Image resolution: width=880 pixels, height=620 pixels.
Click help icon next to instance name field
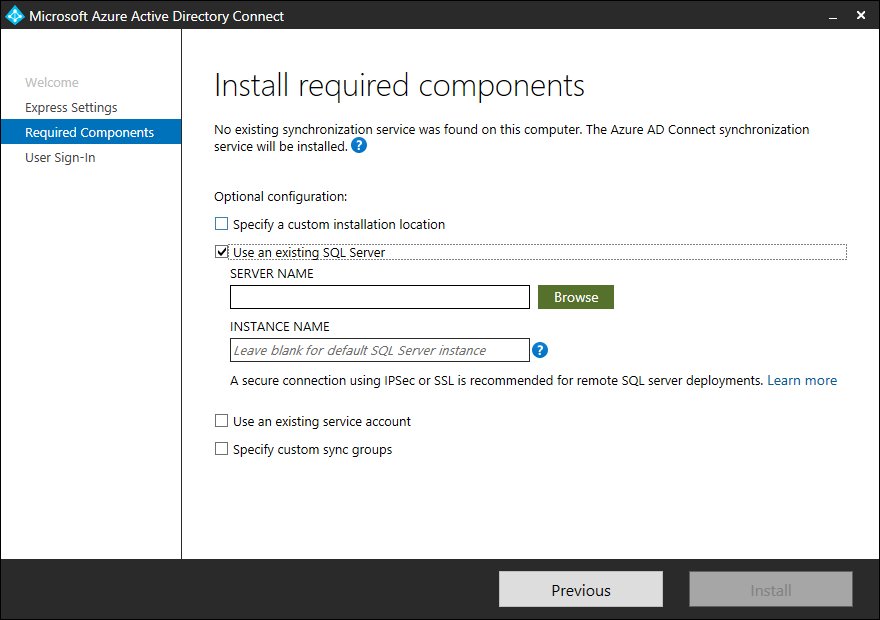tap(540, 350)
